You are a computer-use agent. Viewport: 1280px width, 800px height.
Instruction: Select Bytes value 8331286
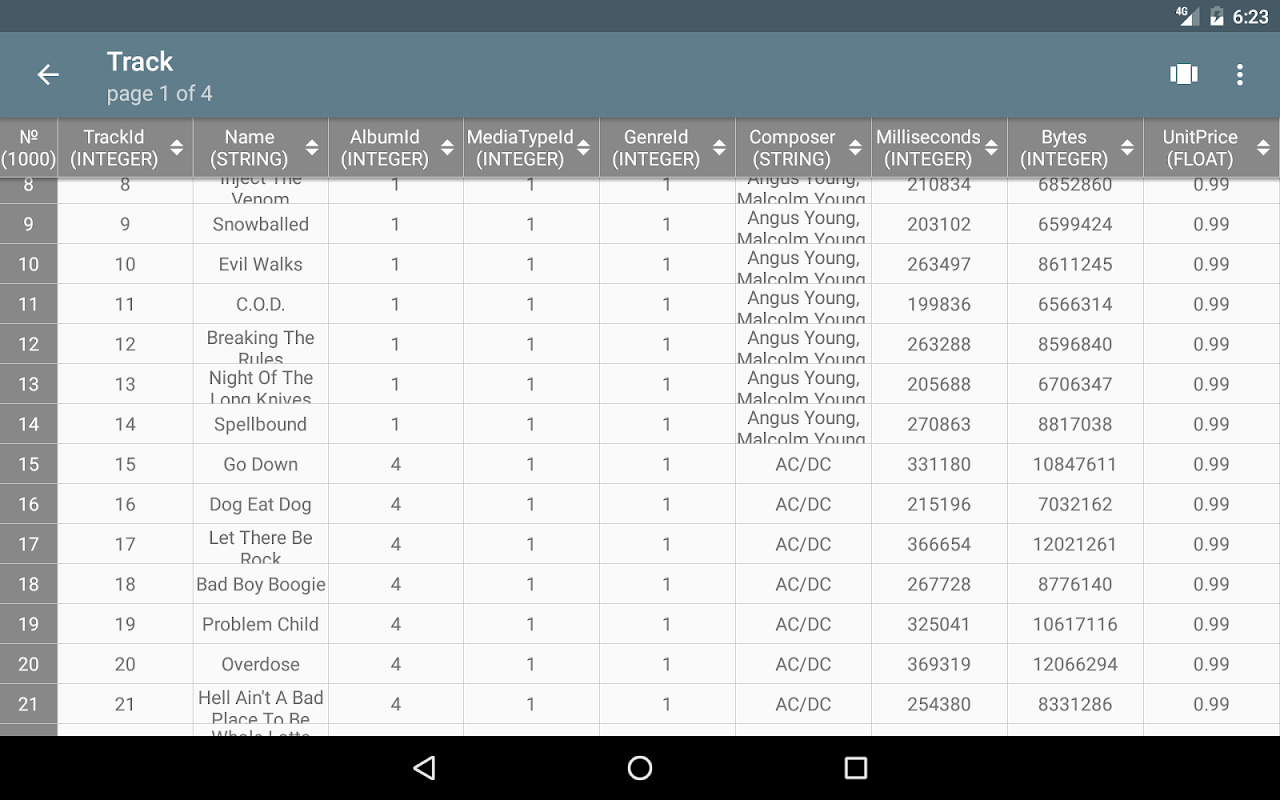click(1075, 704)
